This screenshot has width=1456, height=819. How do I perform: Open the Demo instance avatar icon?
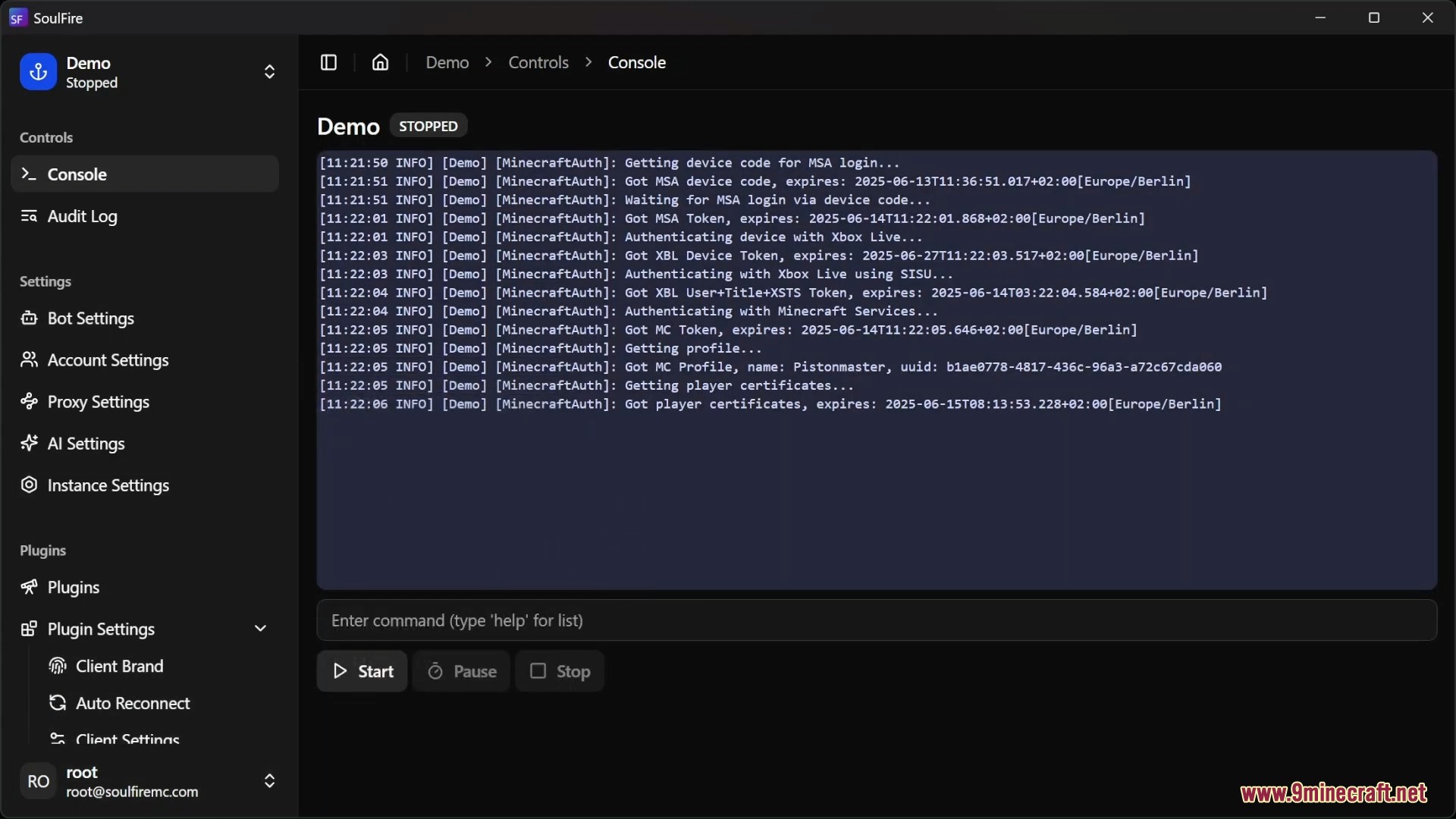pyautogui.click(x=38, y=72)
